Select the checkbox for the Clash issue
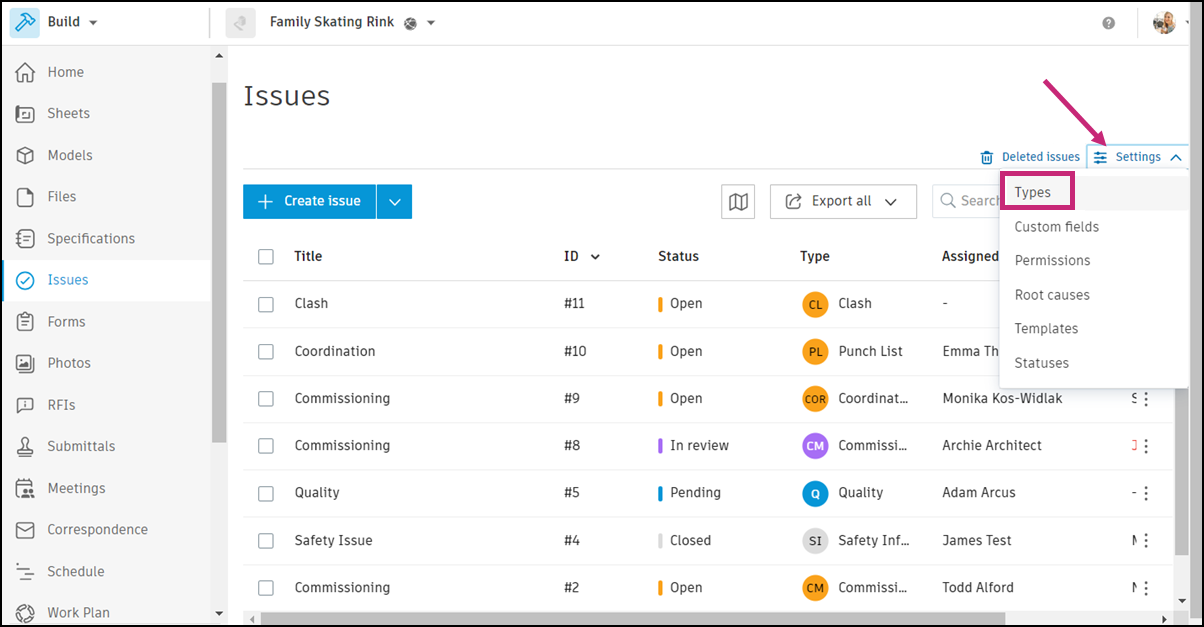The image size is (1204, 627). 266,303
